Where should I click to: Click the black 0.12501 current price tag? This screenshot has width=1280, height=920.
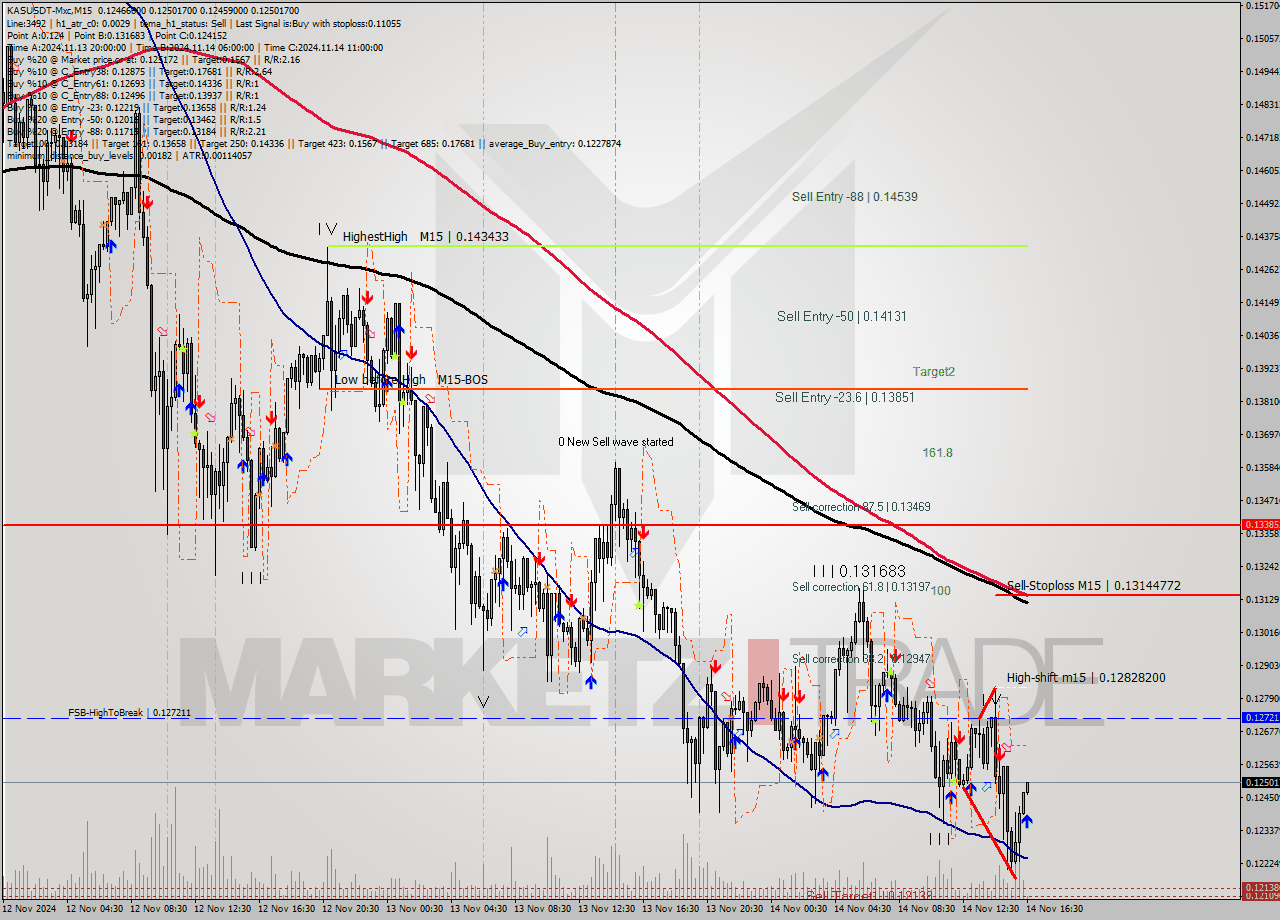point(1260,783)
